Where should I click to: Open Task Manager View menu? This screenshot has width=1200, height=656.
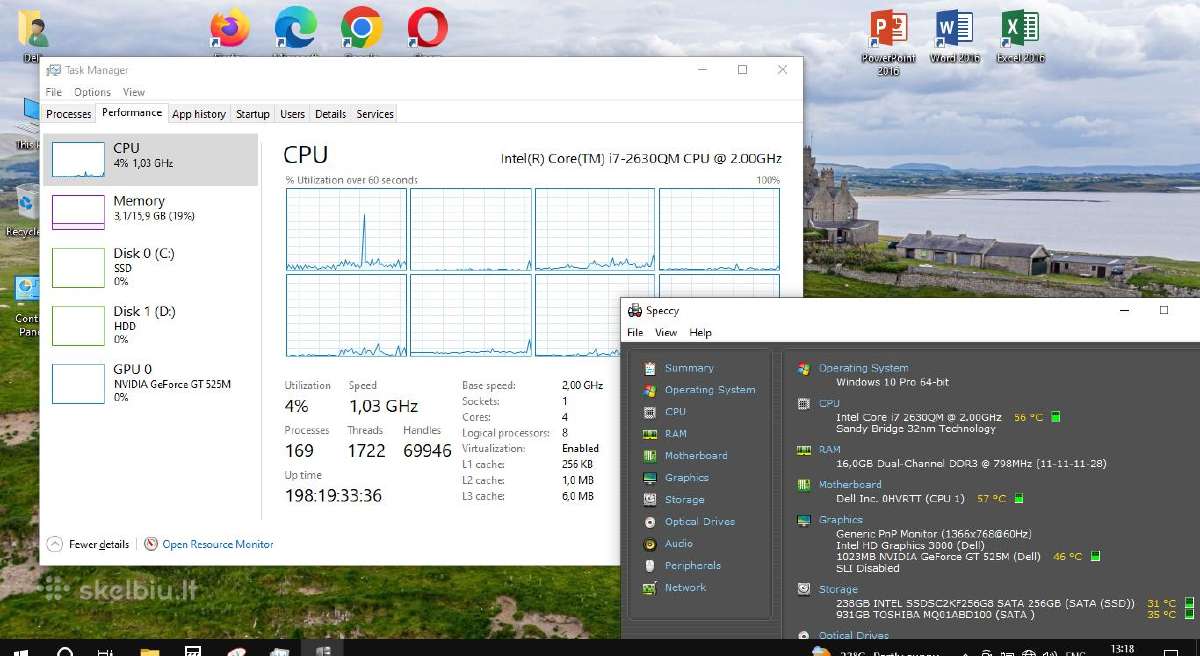pos(134,92)
